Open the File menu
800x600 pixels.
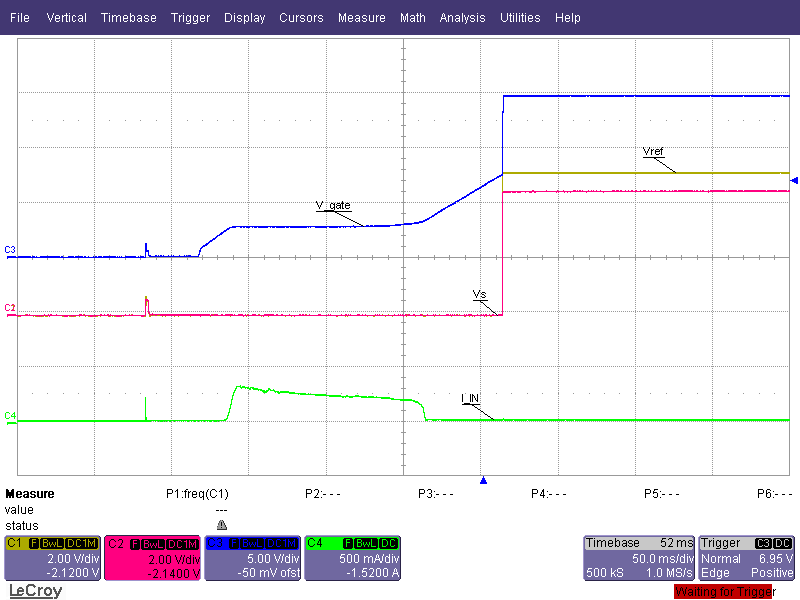click(20, 18)
